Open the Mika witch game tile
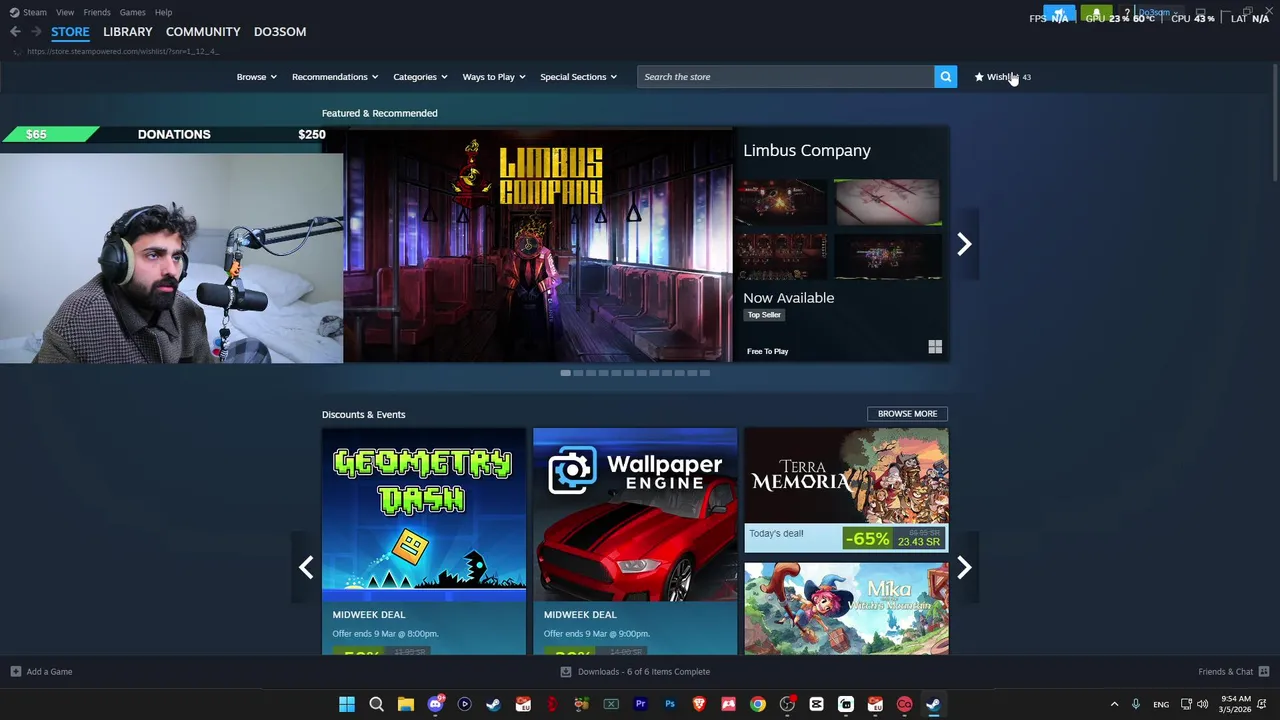This screenshot has width=1280, height=720. [x=846, y=608]
